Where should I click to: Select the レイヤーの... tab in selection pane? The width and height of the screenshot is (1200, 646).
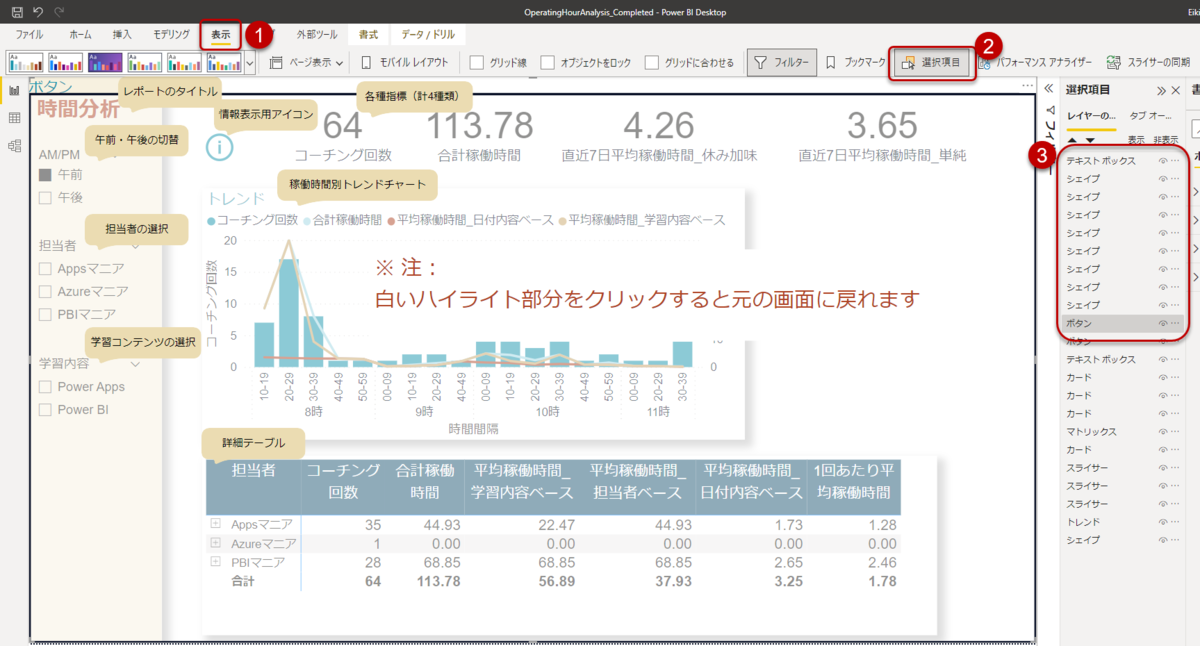tap(1091, 116)
